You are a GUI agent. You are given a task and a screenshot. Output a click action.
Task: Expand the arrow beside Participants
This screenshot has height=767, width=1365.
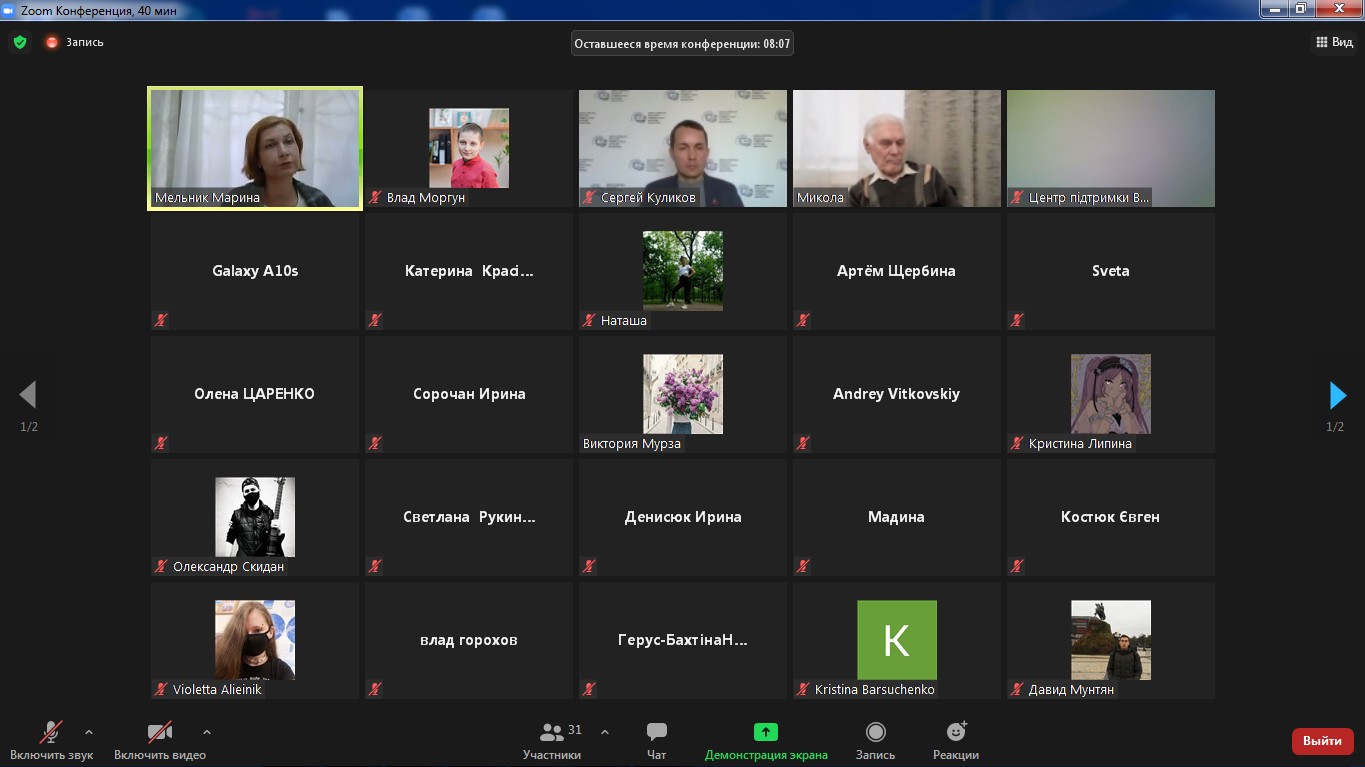[605, 732]
